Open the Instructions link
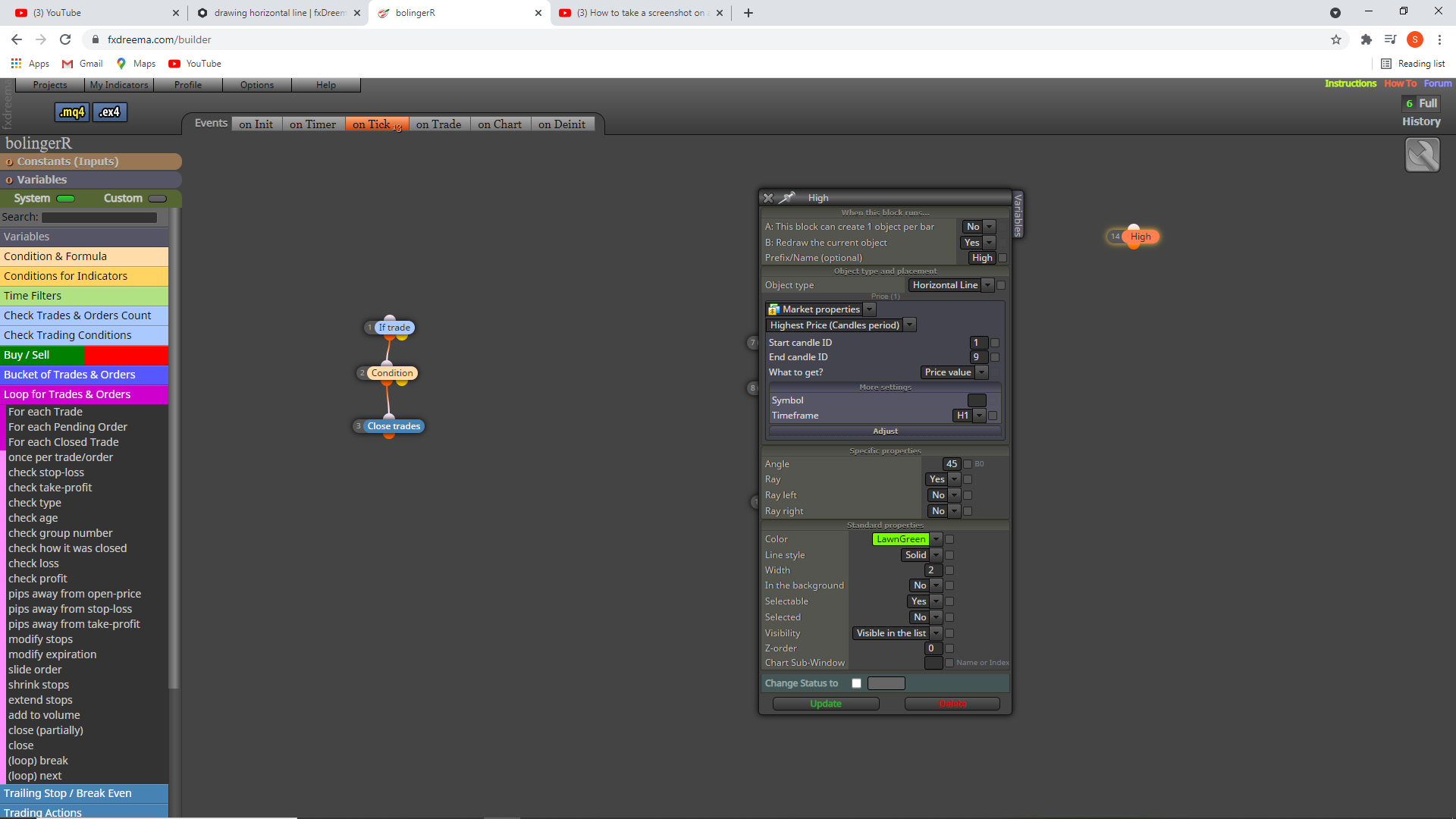This screenshot has width=1456, height=819. tap(1350, 83)
